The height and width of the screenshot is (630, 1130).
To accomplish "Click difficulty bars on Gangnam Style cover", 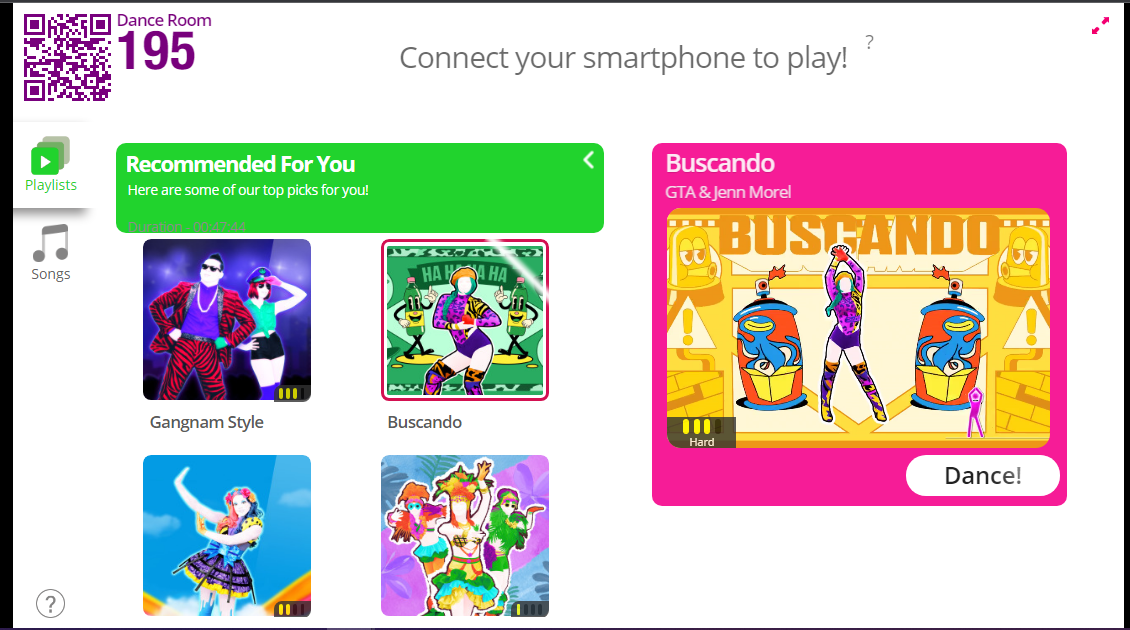I will 289,394.
